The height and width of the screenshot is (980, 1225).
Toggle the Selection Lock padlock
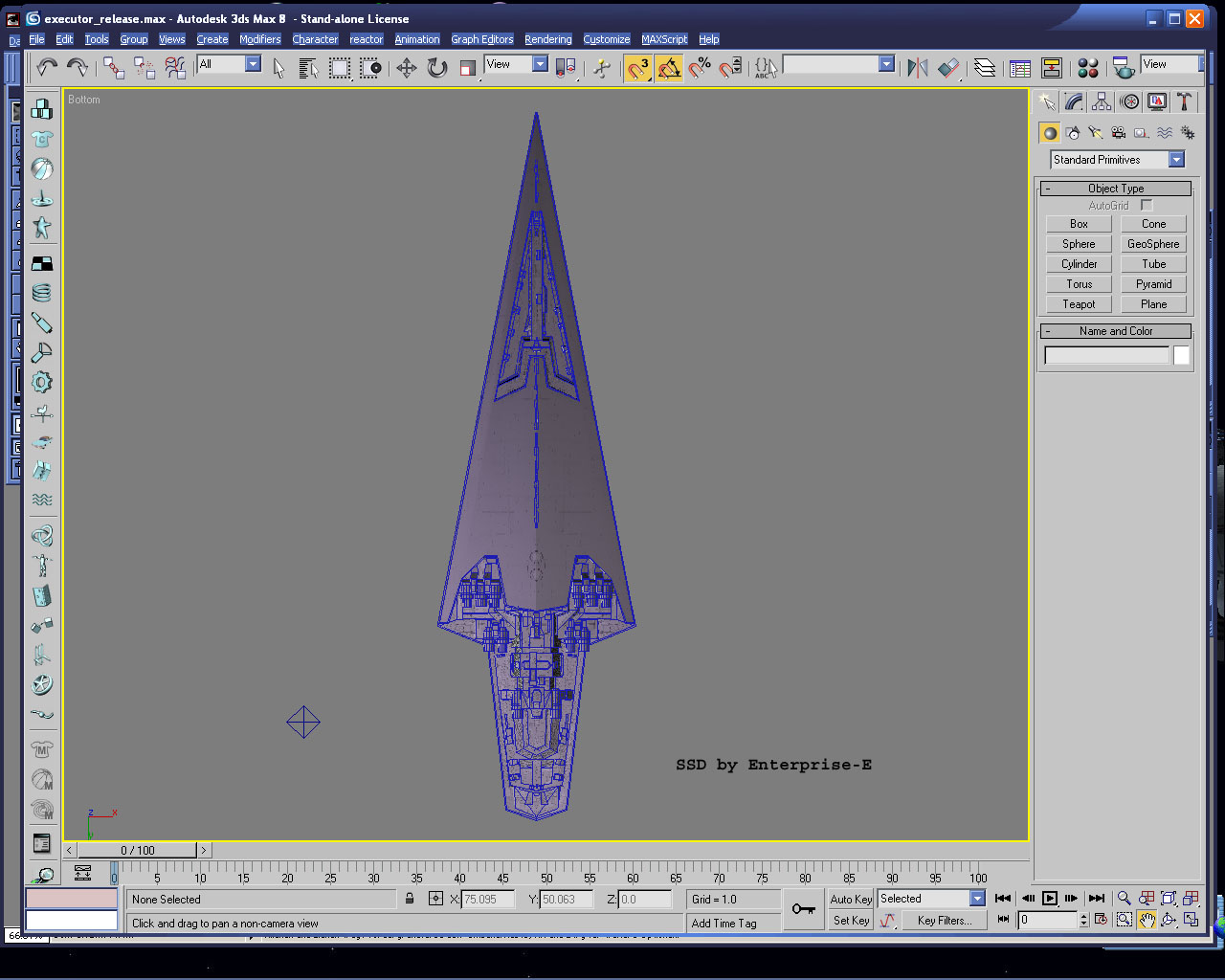pos(410,899)
